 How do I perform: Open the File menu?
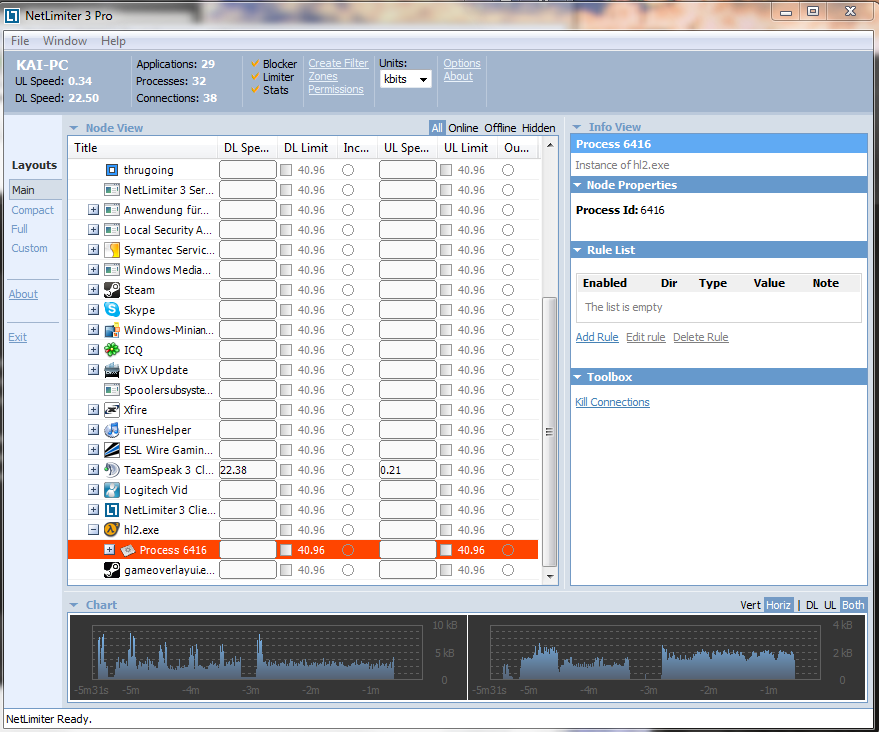pos(20,41)
